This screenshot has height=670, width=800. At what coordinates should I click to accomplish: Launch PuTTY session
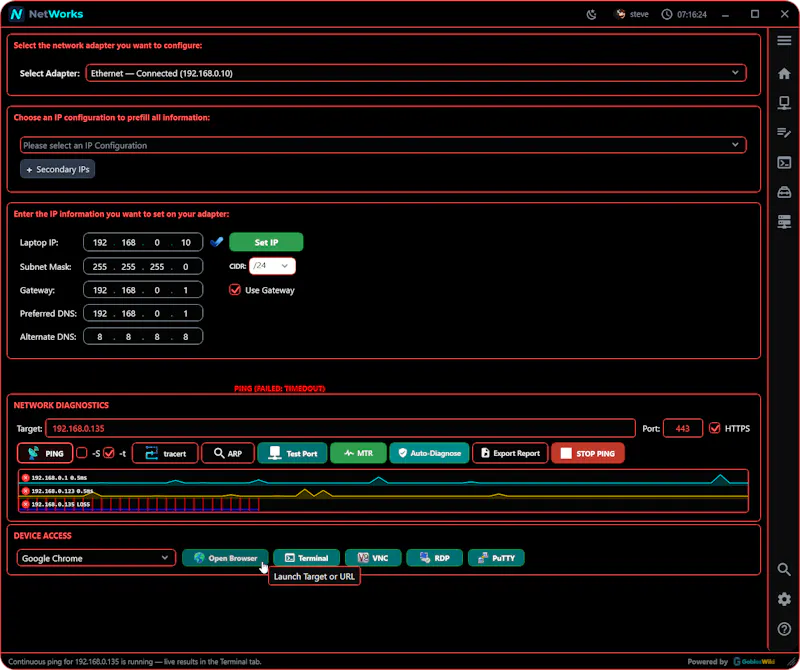coord(496,558)
